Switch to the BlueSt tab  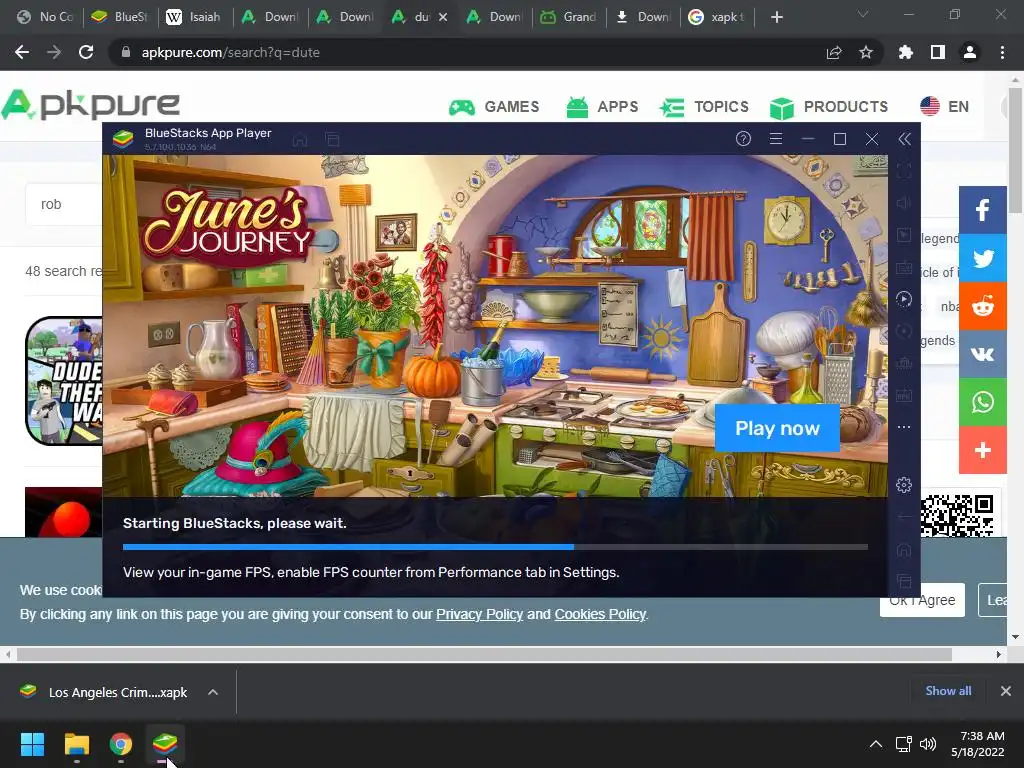click(120, 17)
